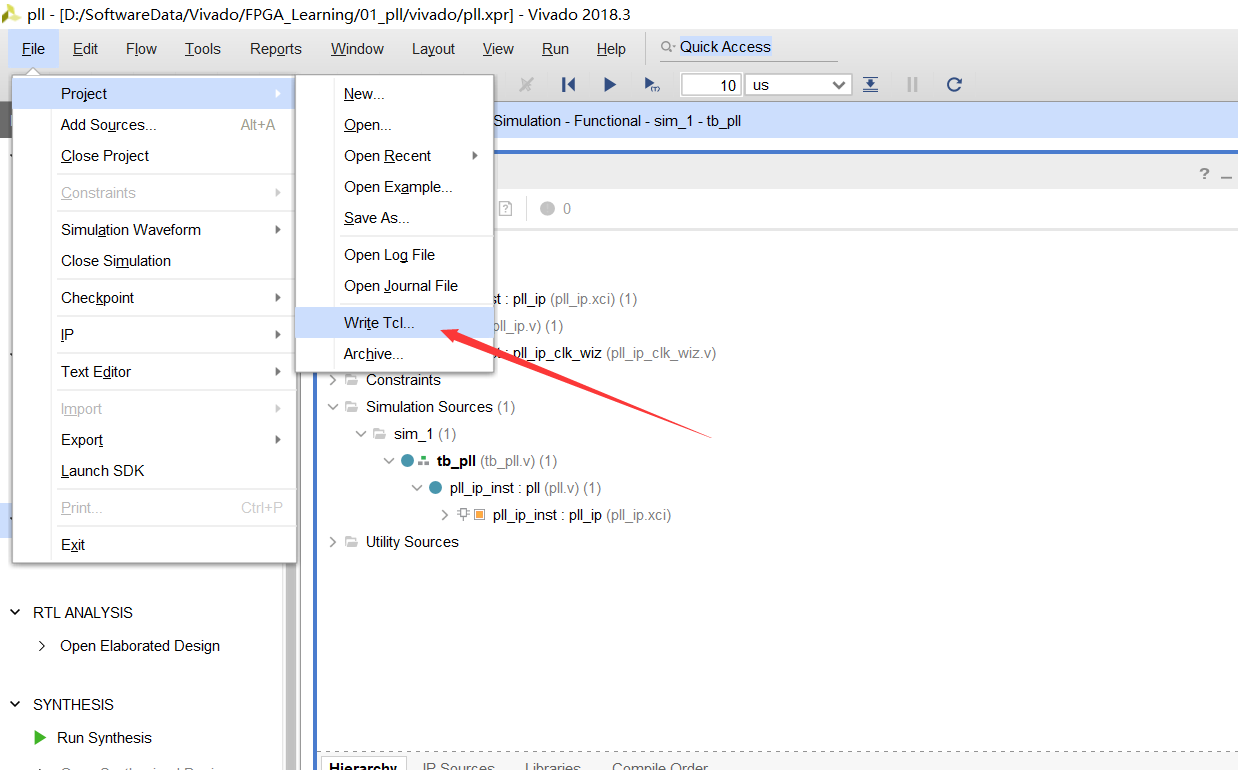The image size is (1238, 770).
Task: Click the simulation run time input field
Action: coord(711,85)
